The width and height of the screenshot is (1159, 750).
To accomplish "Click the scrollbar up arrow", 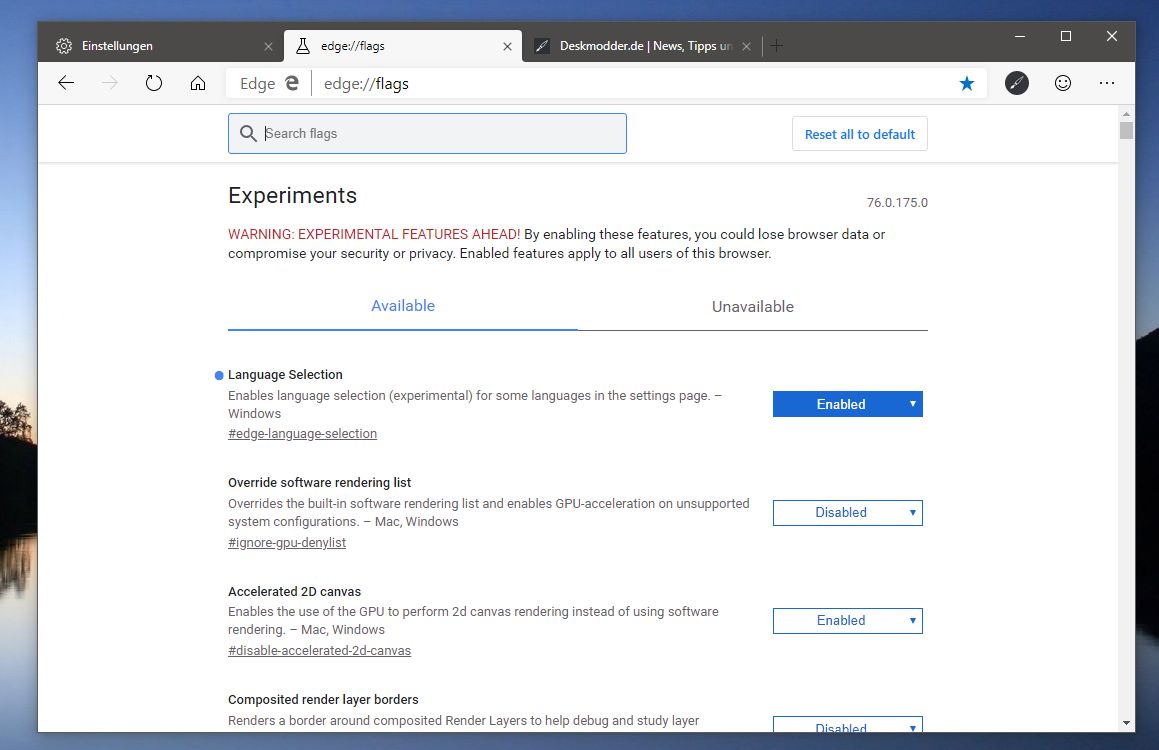I will coord(1126,114).
